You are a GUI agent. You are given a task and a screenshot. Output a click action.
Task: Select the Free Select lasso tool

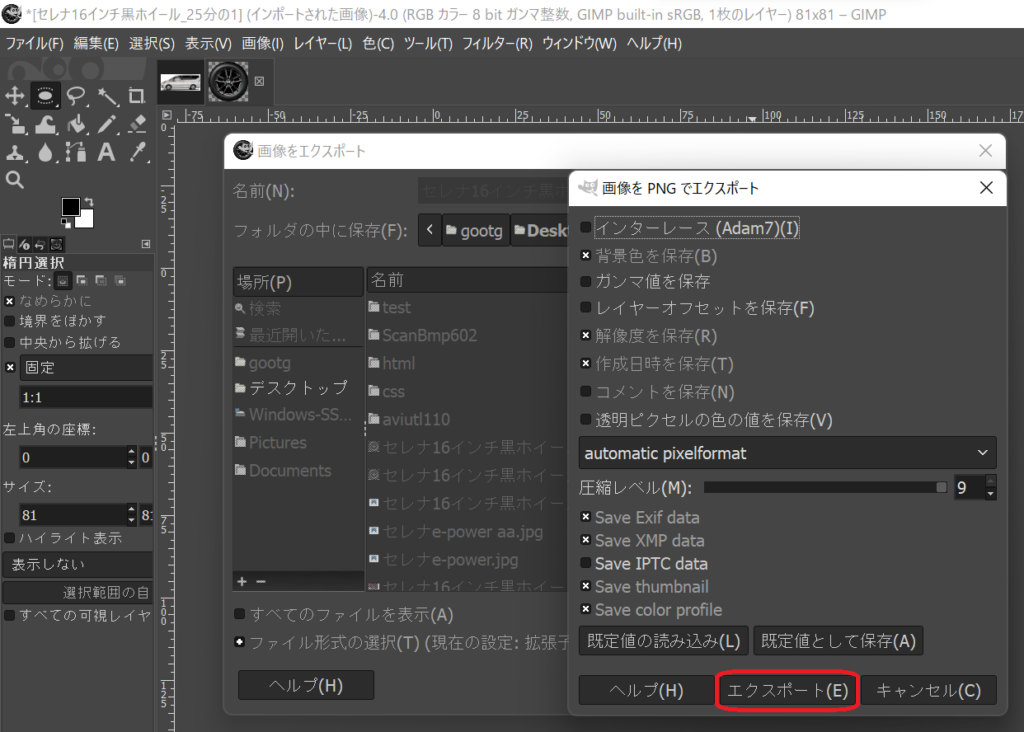click(x=76, y=96)
